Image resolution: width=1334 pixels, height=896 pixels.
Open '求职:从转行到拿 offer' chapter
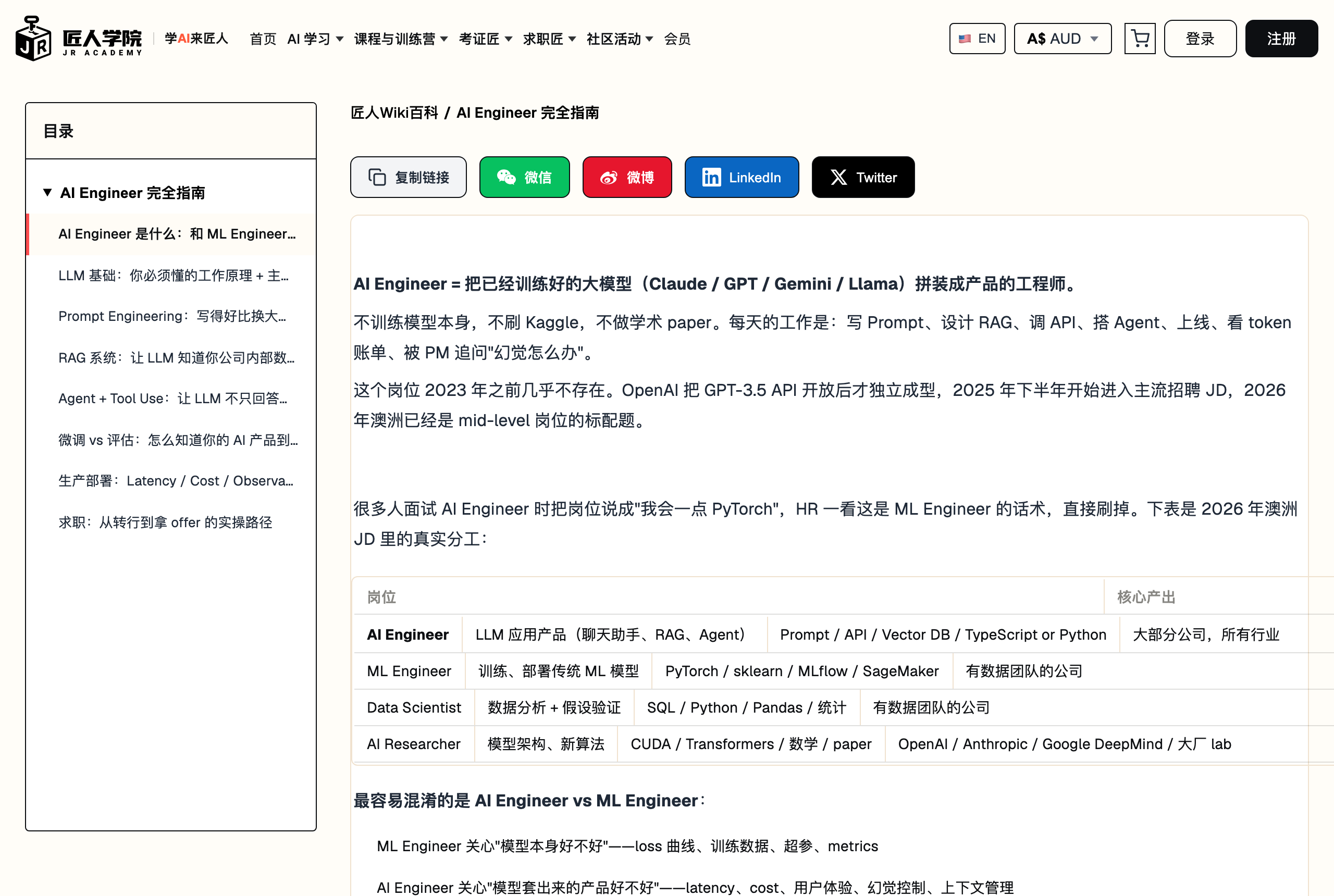pyautogui.click(x=171, y=522)
